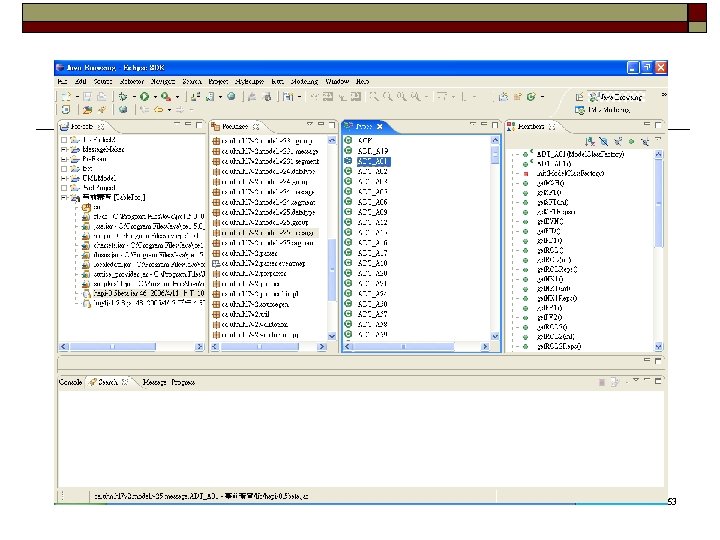Click the Debug bug toolbar icon
Screen dimensions: 720x540
123,96
